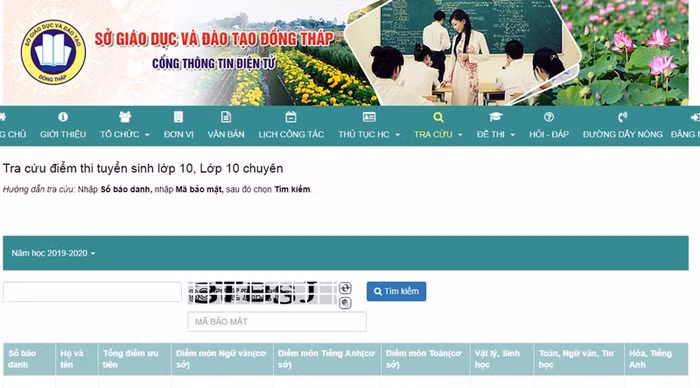The width and height of the screenshot is (700, 388).
Task: Click the department logo emblem
Action: [53, 52]
